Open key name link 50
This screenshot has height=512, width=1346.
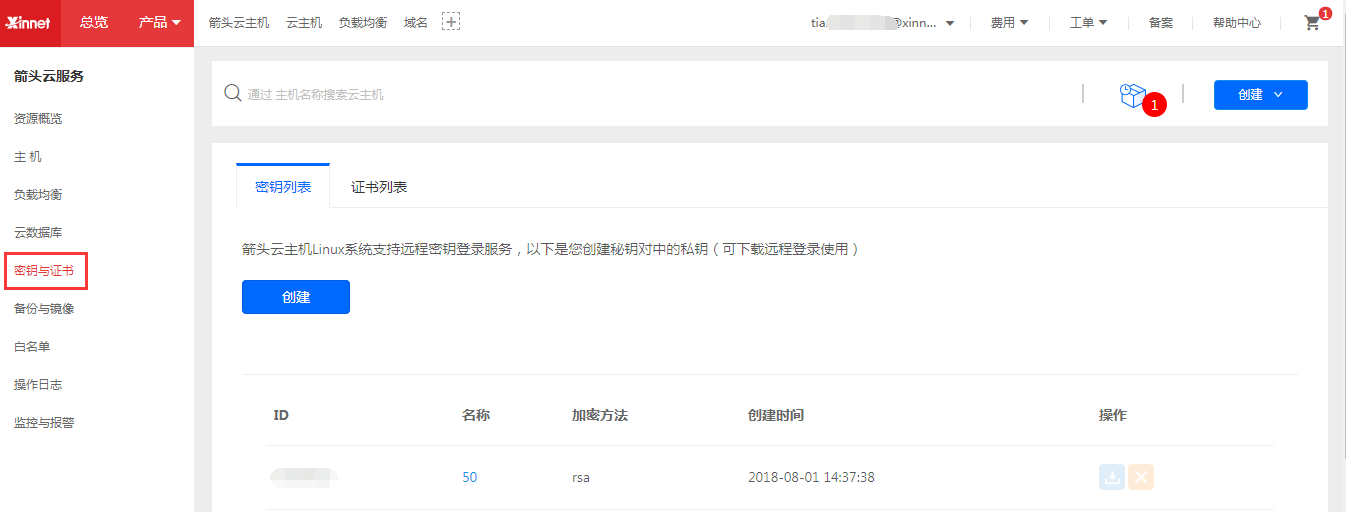click(x=470, y=477)
